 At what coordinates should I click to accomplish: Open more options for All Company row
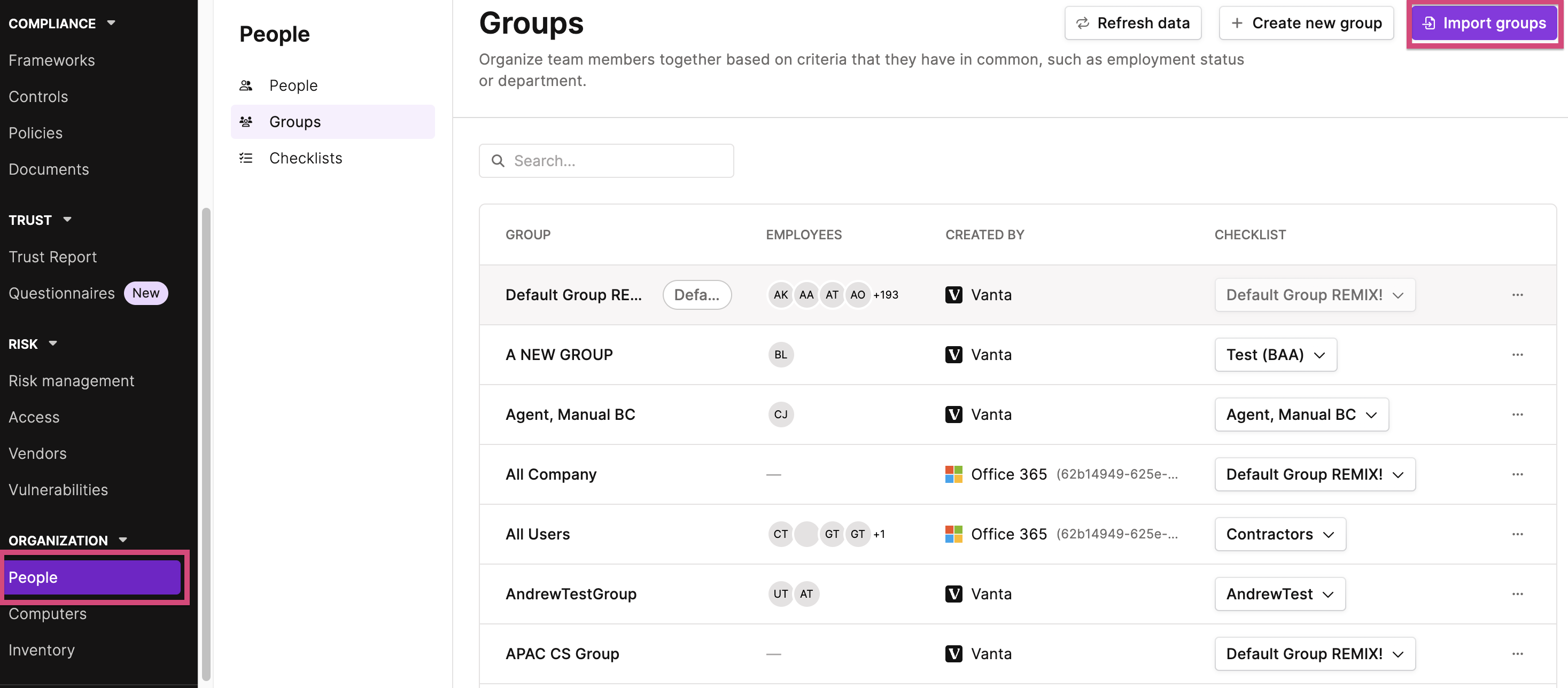(x=1517, y=474)
